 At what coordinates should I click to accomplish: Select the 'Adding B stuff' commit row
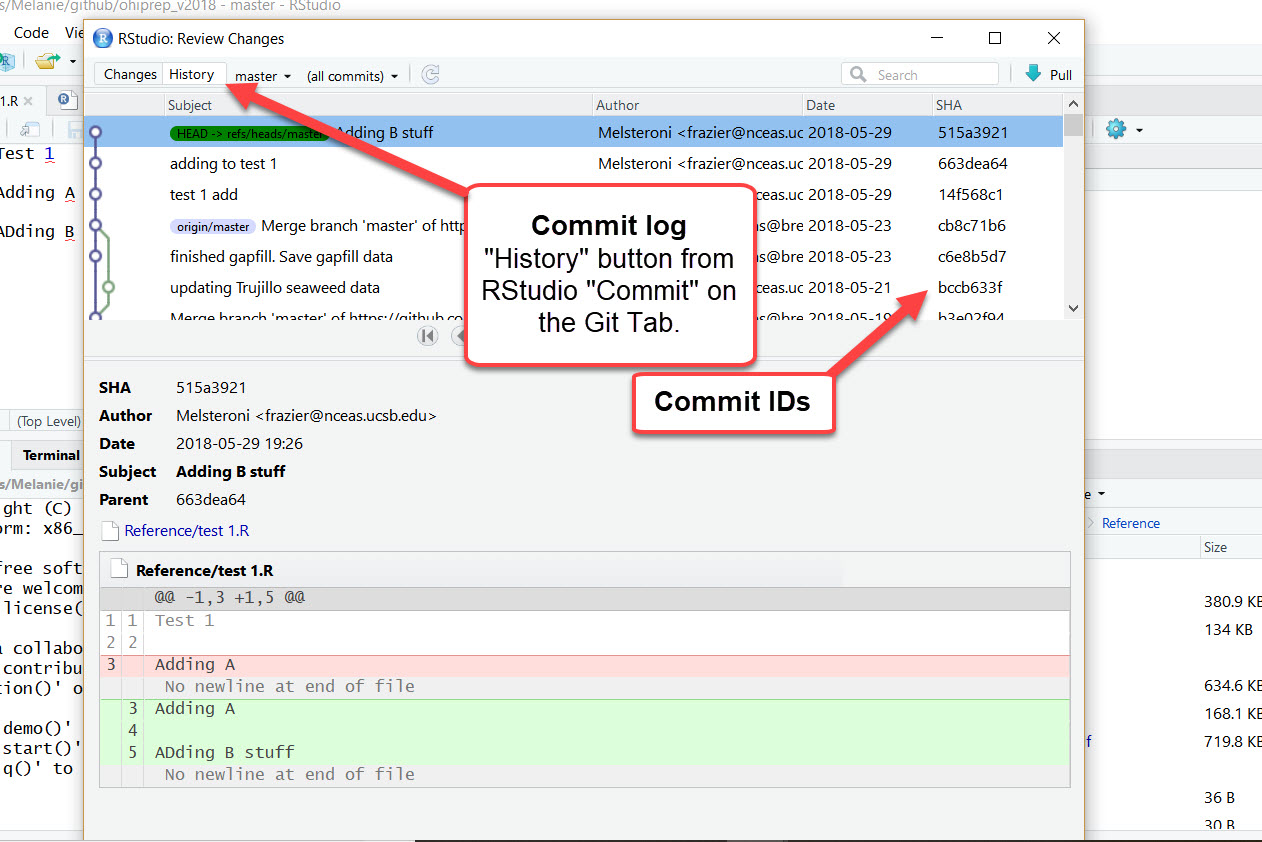tap(574, 132)
